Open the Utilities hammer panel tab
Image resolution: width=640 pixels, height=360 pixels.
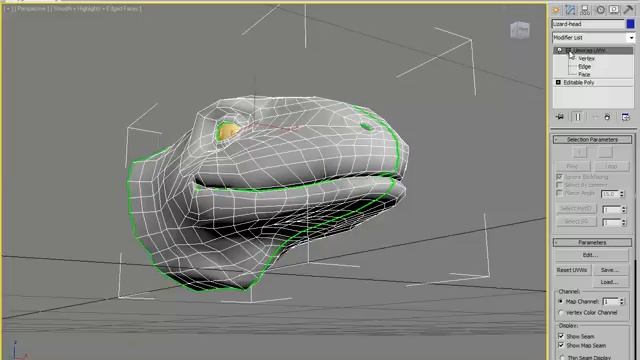(x=629, y=10)
